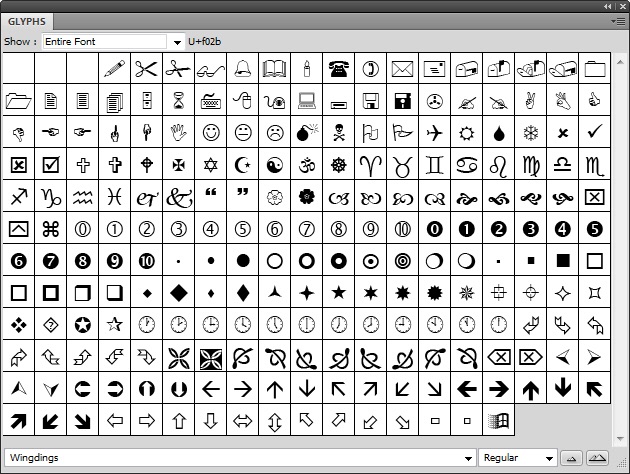630x474 pixels.
Task: Click the zoom out small mountains button
Action: [573, 457]
